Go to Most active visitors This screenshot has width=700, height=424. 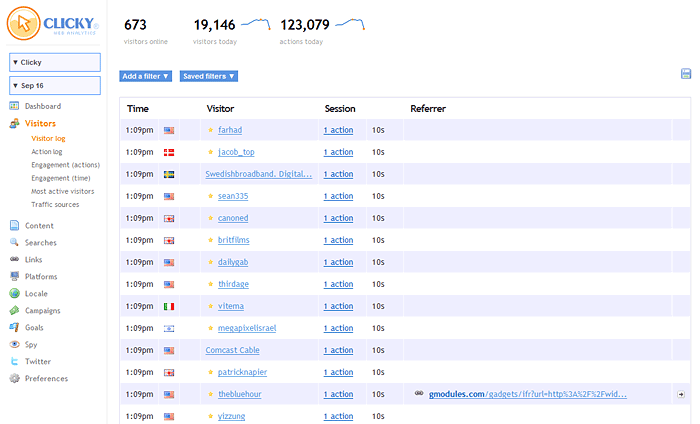pos(62,191)
